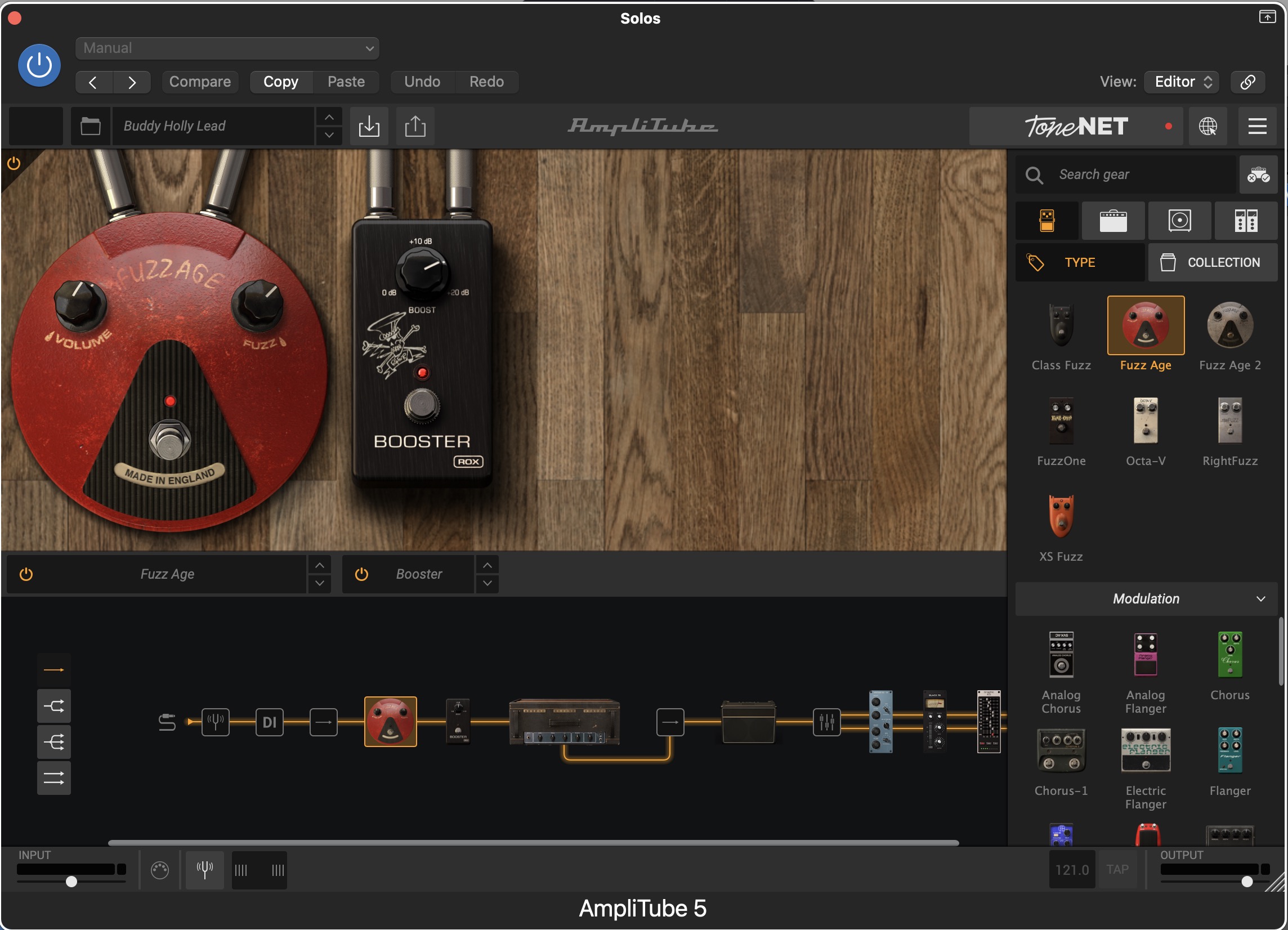Select the Amplifier gear tab
The image size is (1288, 930).
tap(1113, 221)
